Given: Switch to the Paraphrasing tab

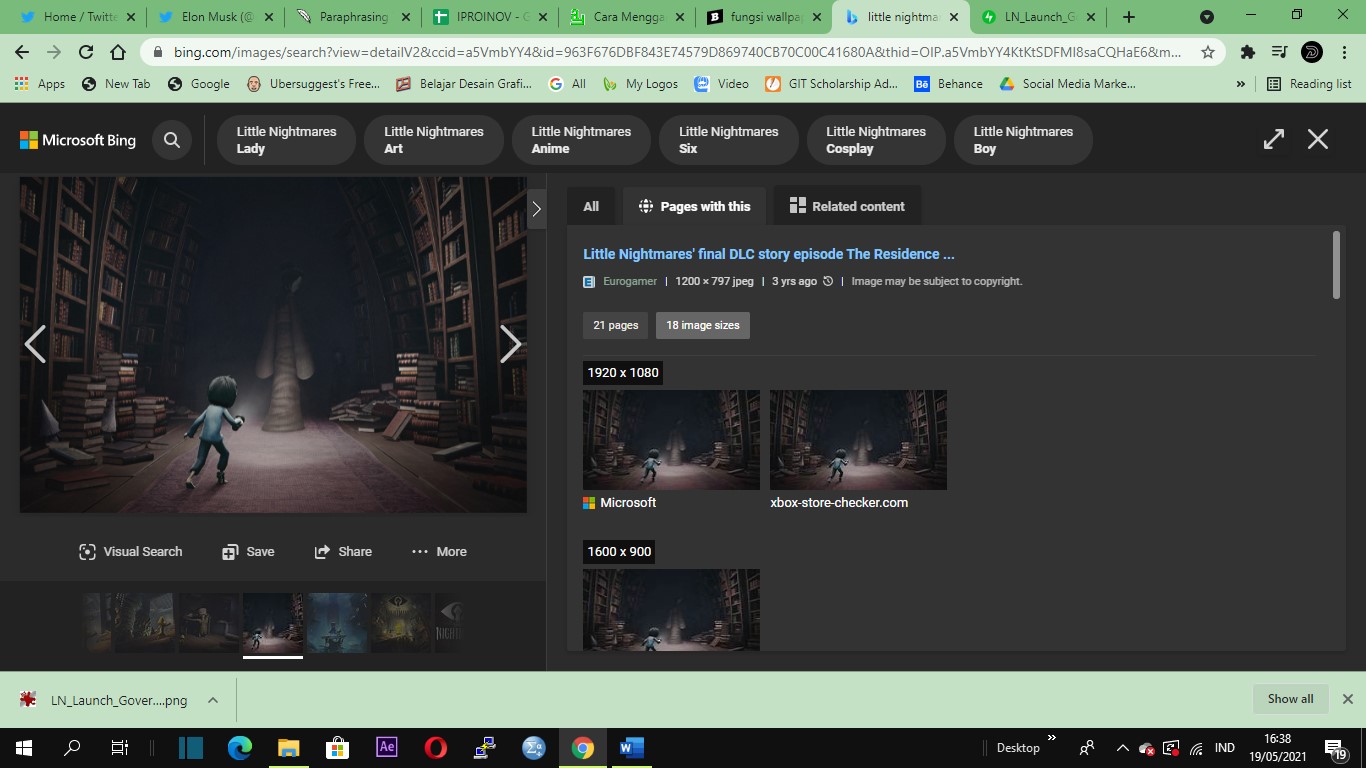Looking at the screenshot, I should [x=352, y=17].
